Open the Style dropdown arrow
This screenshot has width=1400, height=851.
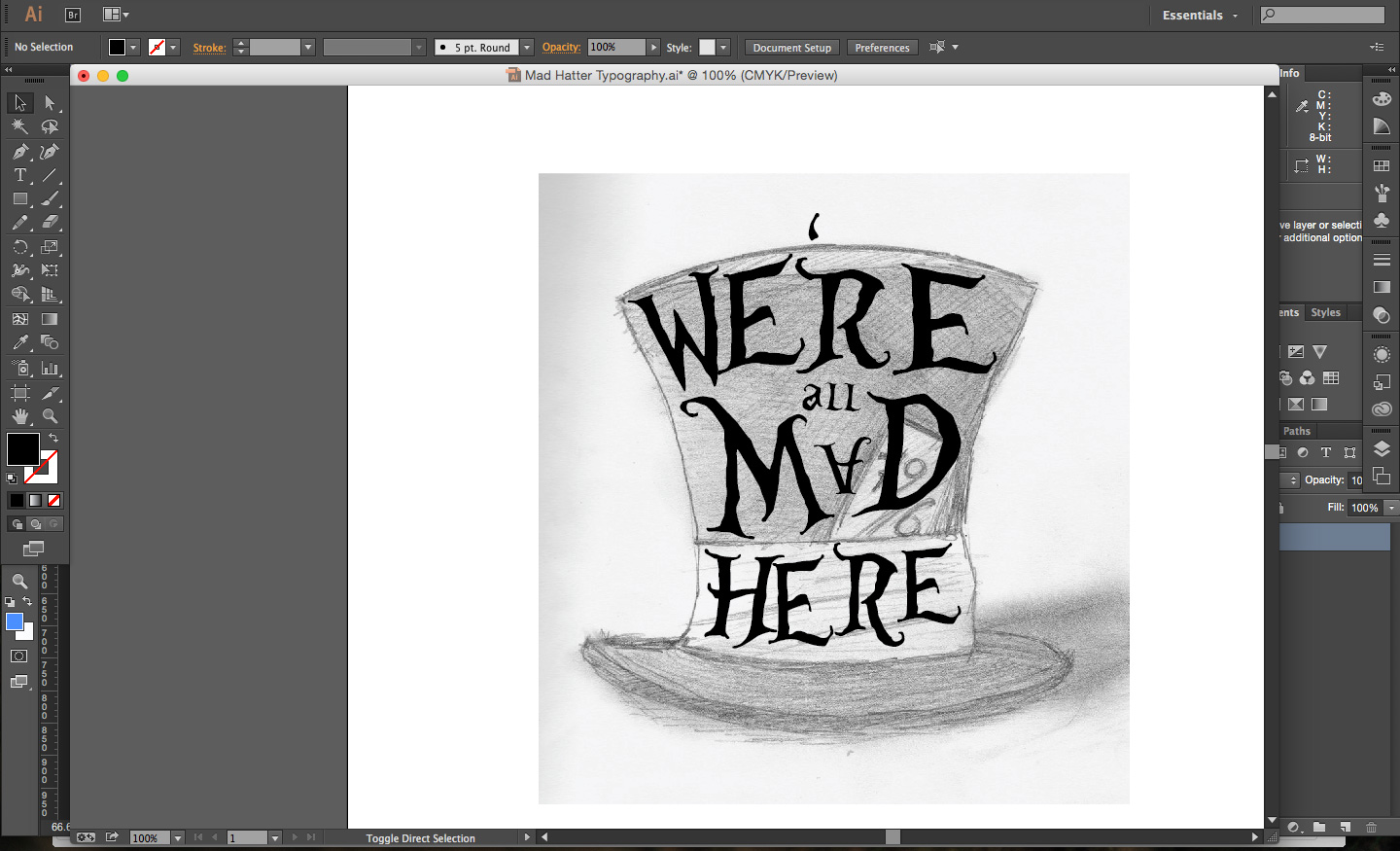tap(723, 47)
